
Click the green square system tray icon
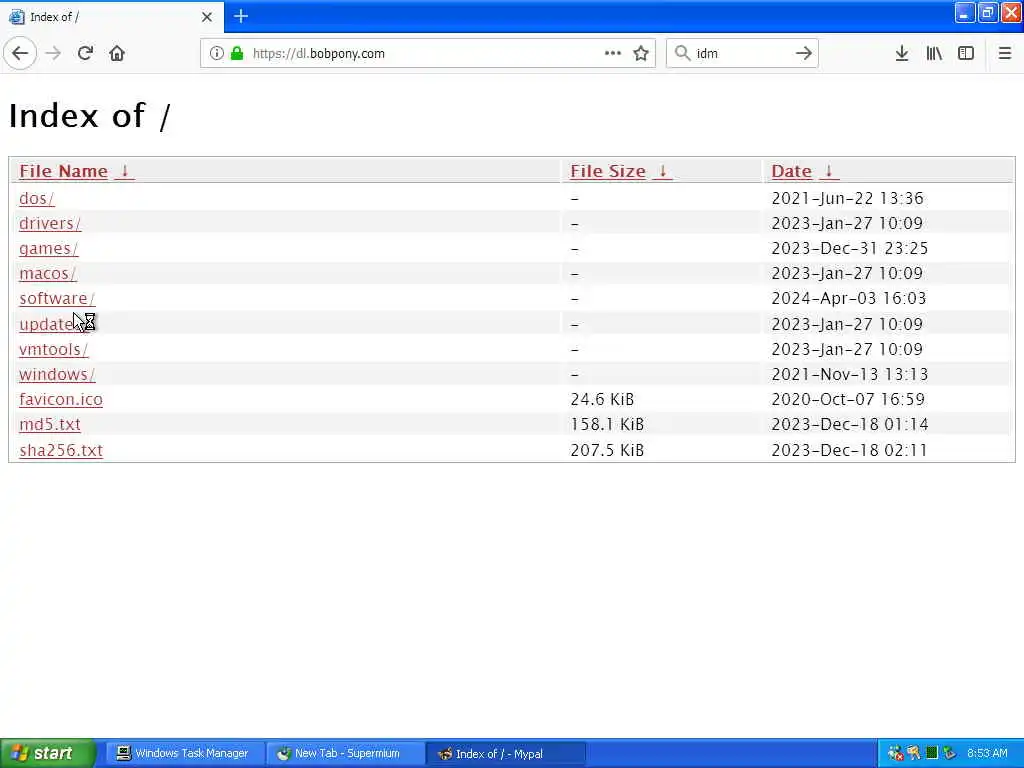point(932,753)
